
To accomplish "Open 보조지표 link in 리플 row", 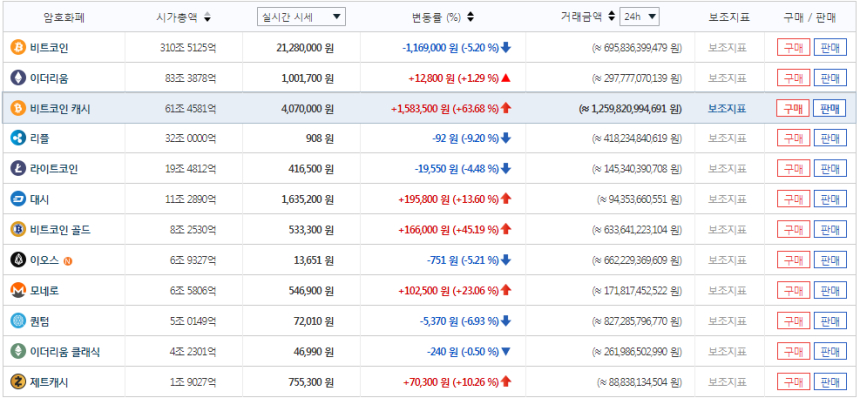I will tap(727, 139).
